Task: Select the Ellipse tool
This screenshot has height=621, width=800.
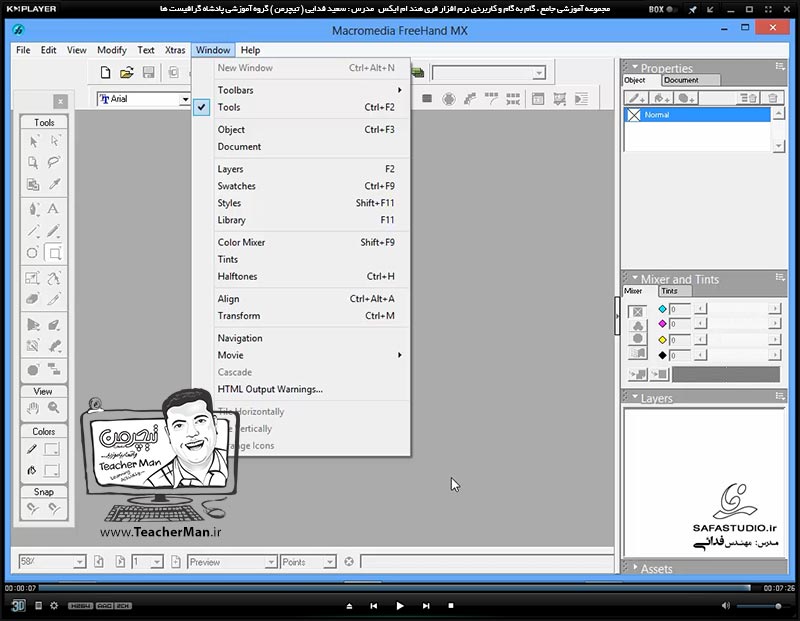Action: tap(33, 253)
